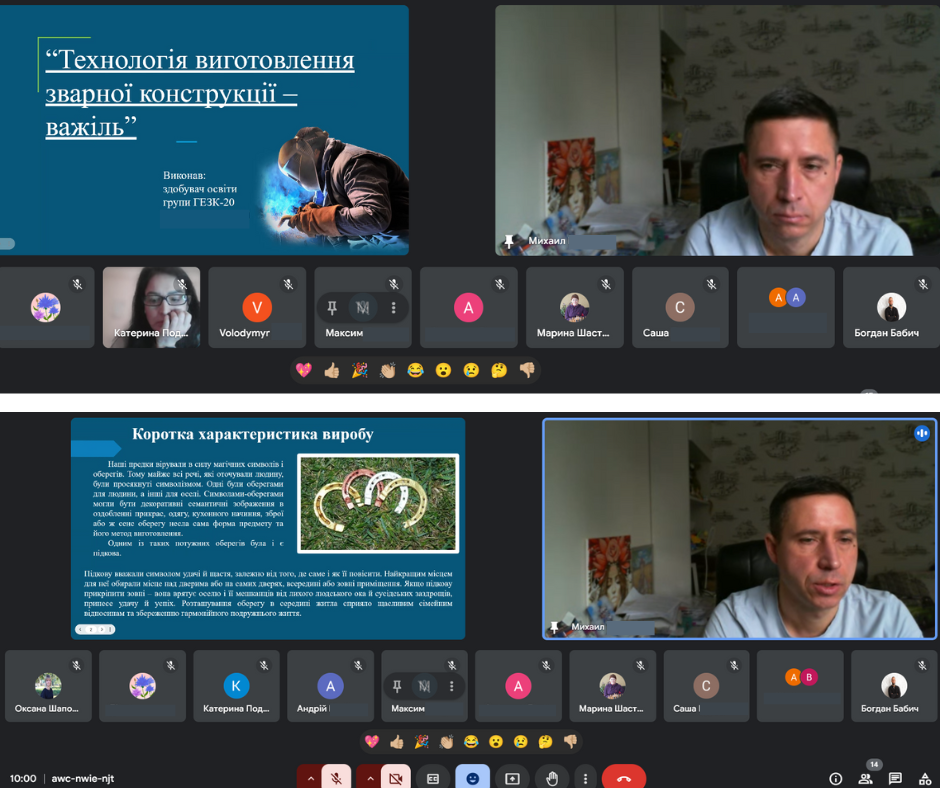Send thumbs up reaction in upper reaction bar
This screenshot has width=940, height=788.
[332, 370]
